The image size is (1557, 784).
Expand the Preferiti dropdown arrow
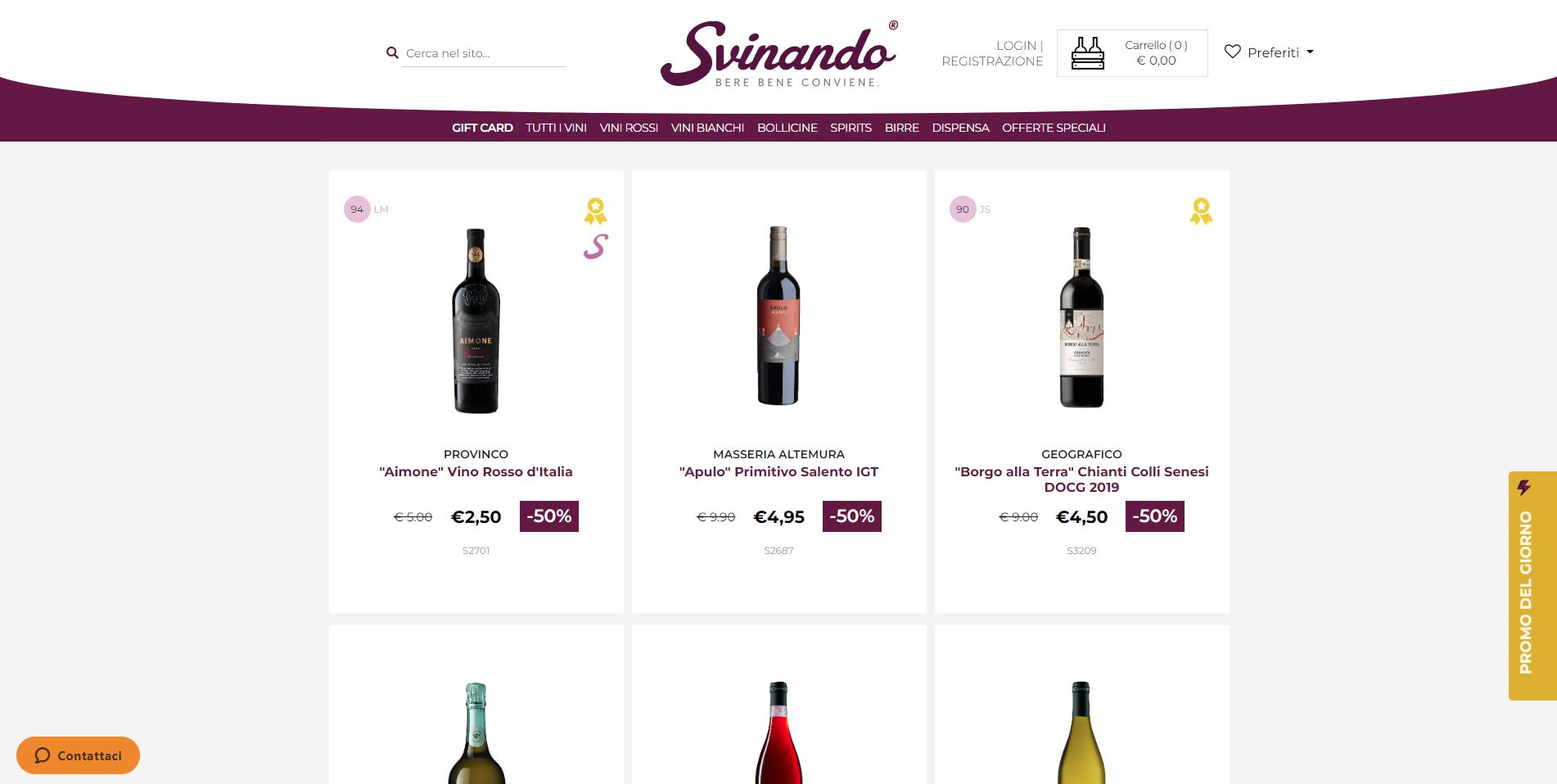tap(1310, 52)
